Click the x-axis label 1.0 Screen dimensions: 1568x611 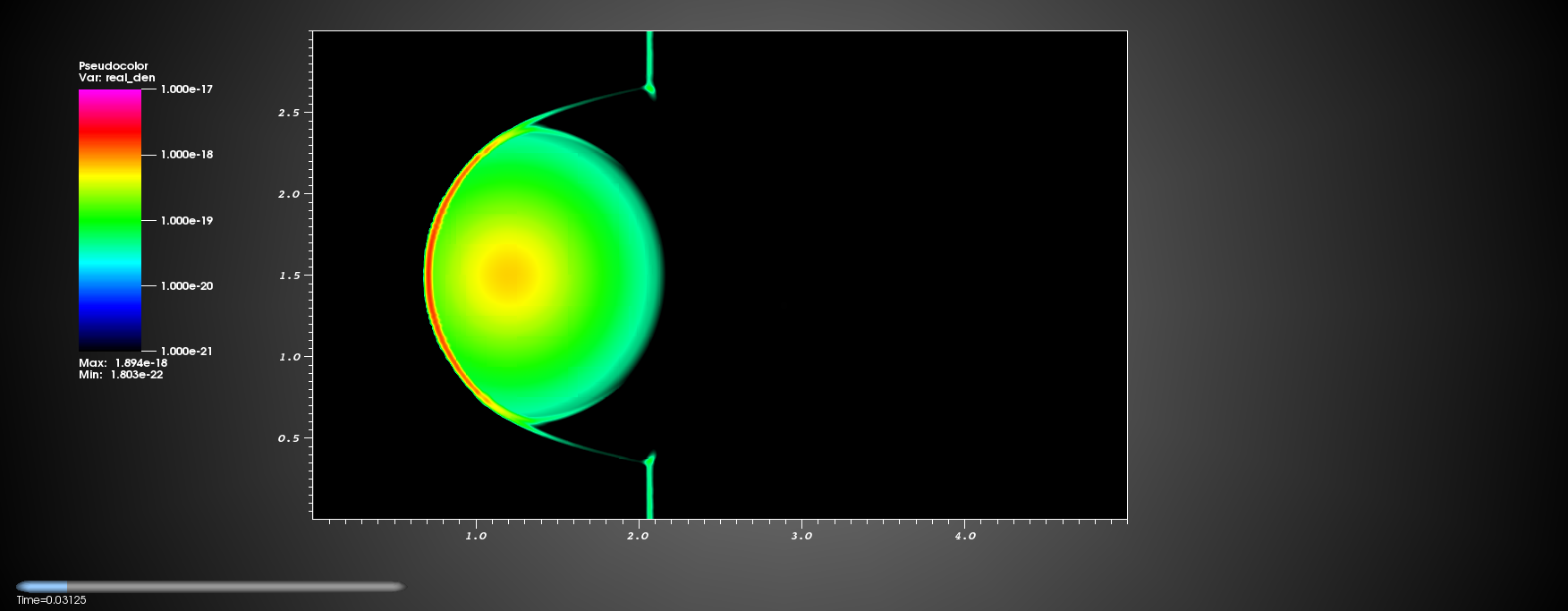[x=476, y=536]
